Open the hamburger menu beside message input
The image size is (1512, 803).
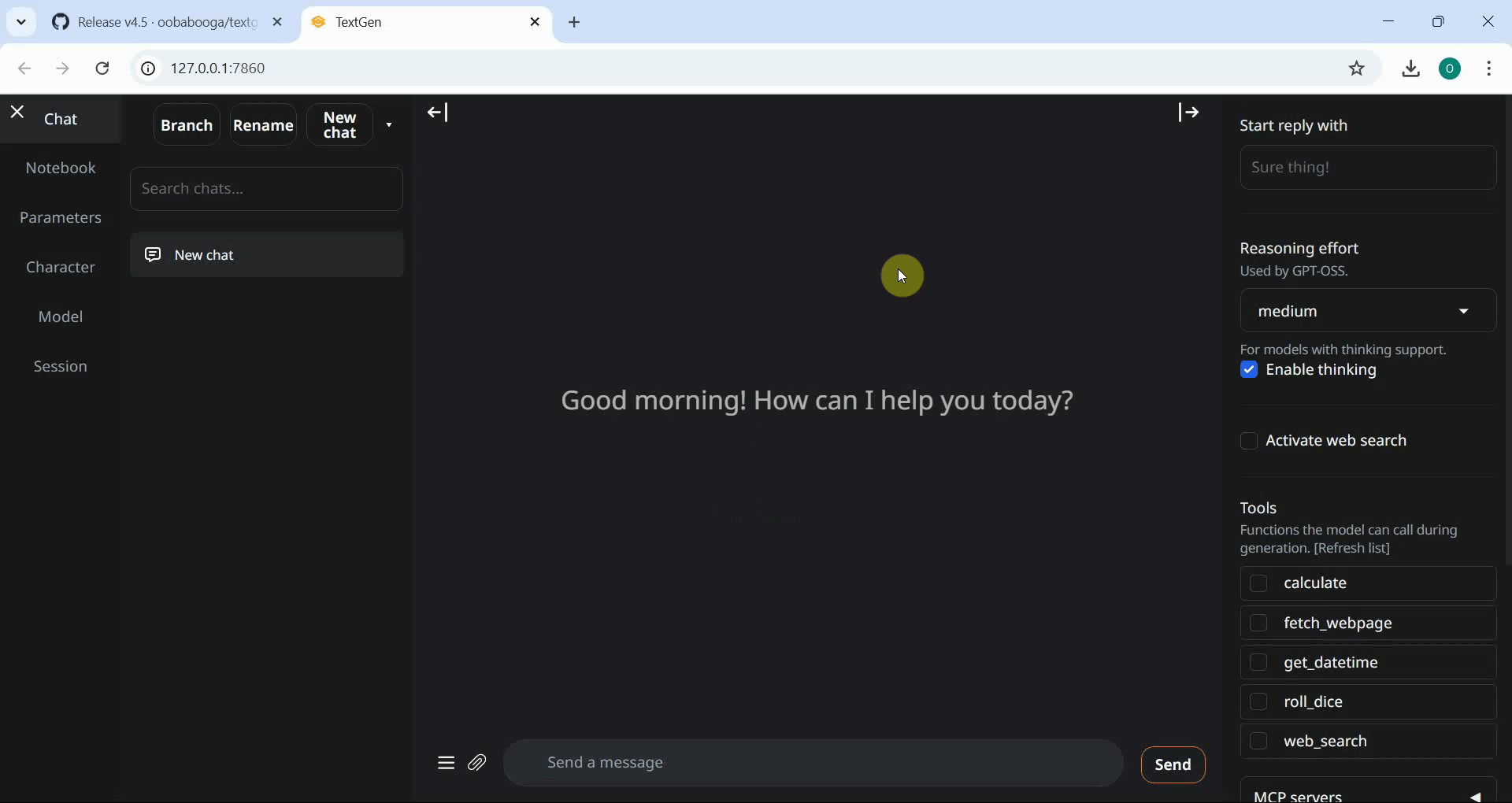coord(446,763)
